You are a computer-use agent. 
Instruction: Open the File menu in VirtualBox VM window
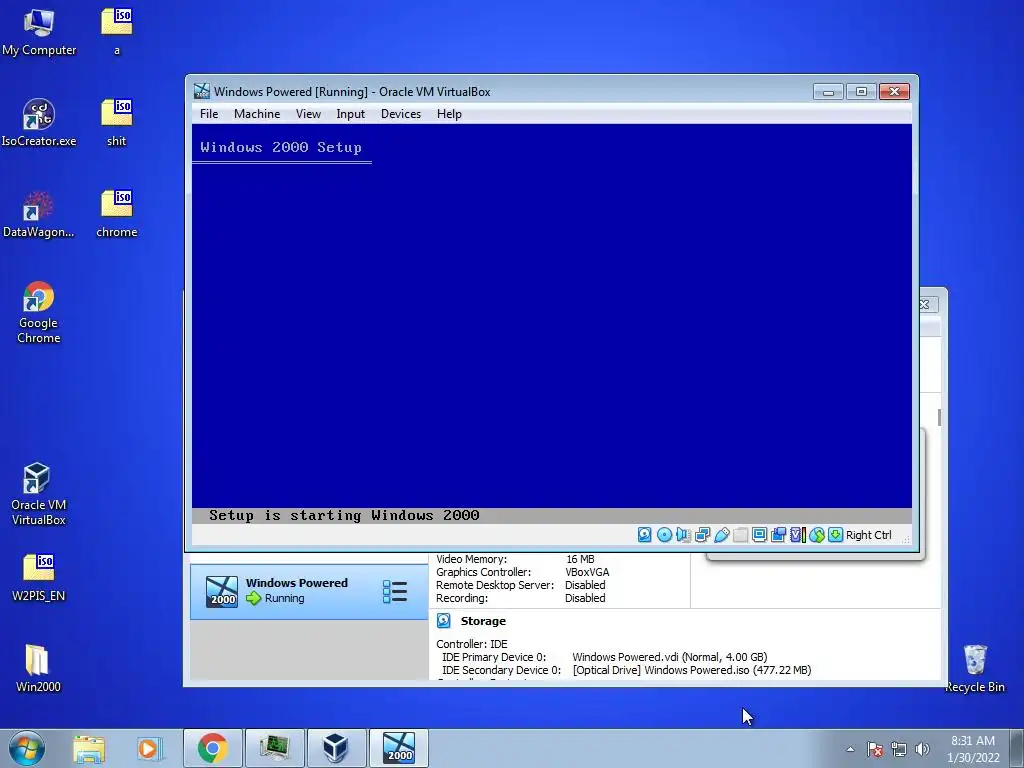tap(209, 114)
